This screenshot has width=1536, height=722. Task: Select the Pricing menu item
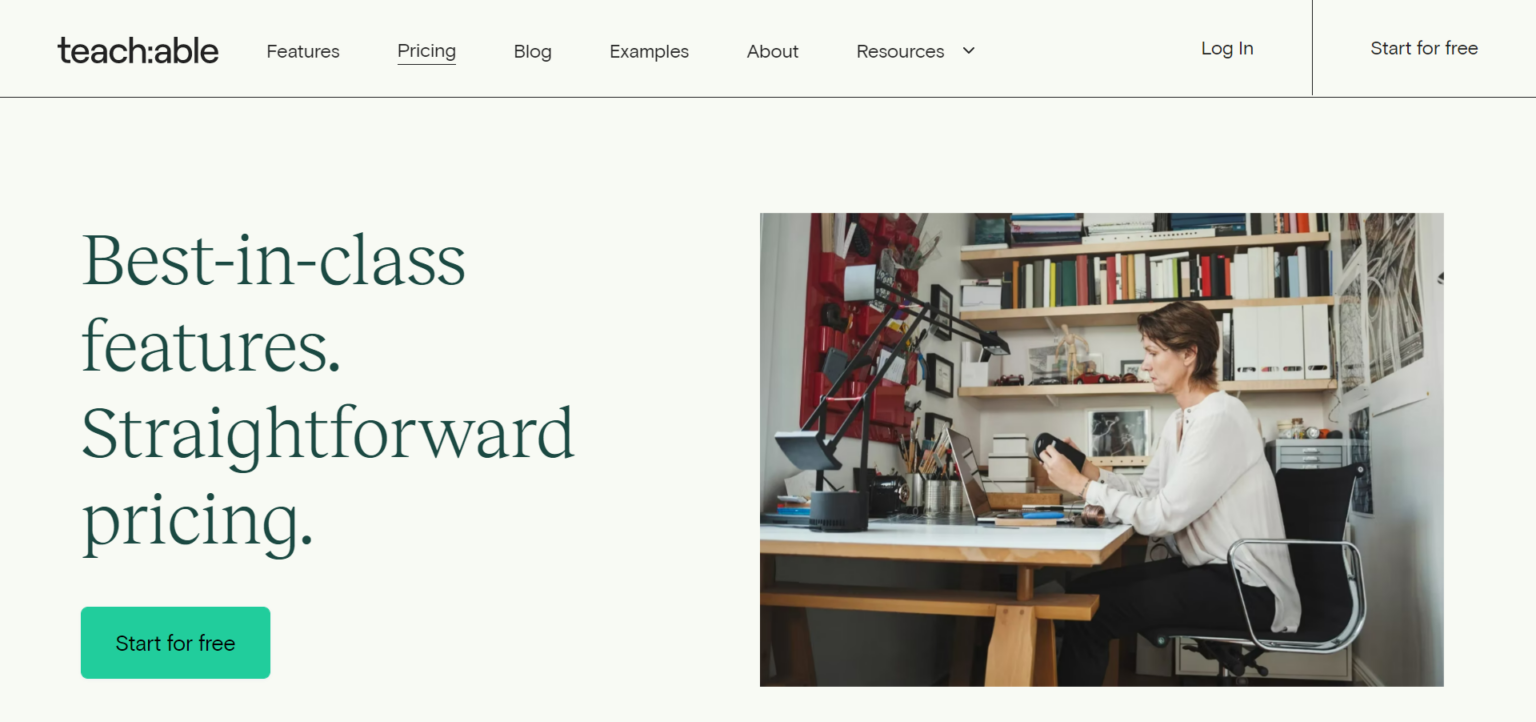tap(426, 51)
